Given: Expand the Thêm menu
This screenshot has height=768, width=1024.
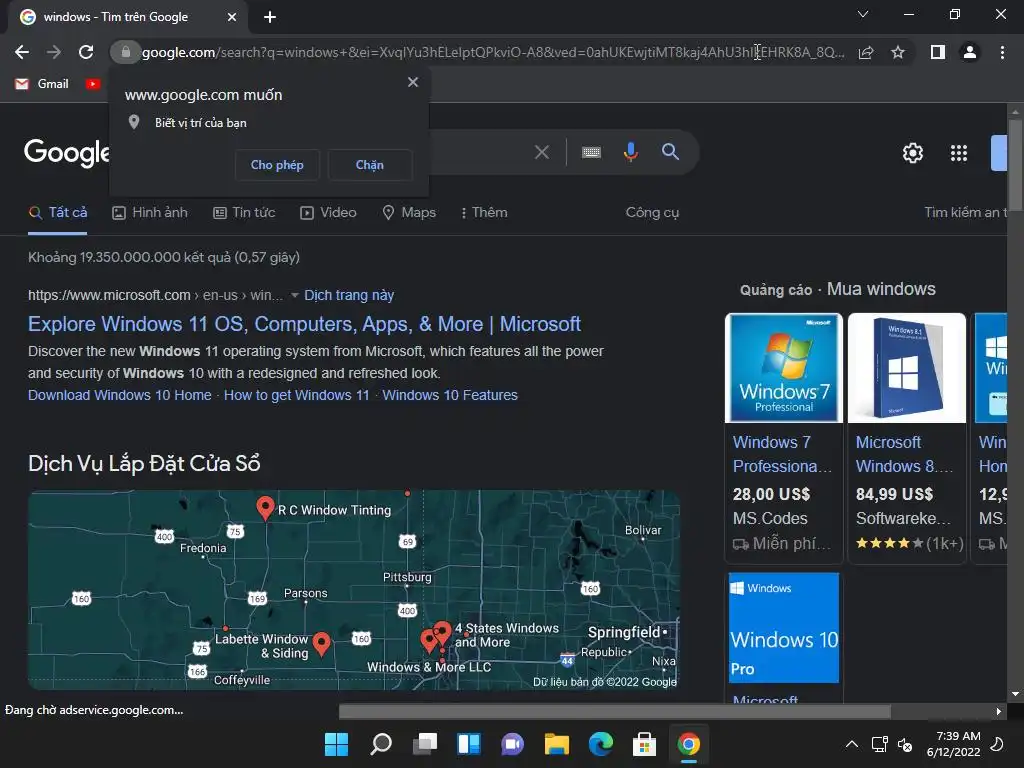Looking at the screenshot, I should [484, 213].
